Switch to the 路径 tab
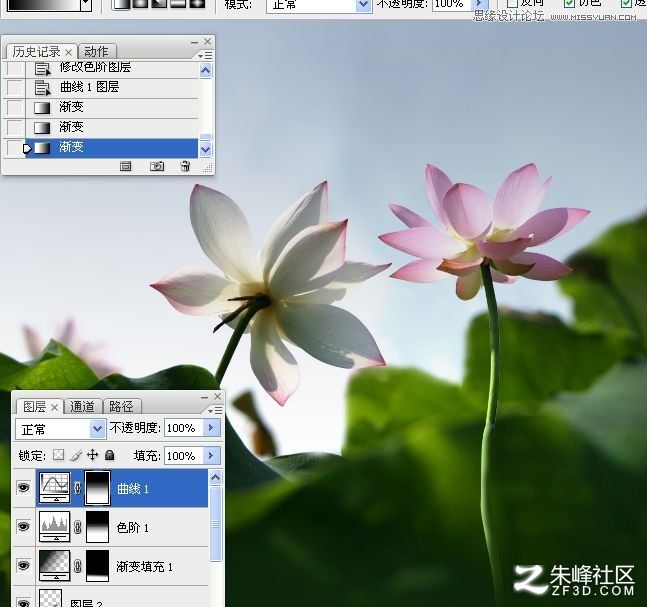 (x=121, y=407)
